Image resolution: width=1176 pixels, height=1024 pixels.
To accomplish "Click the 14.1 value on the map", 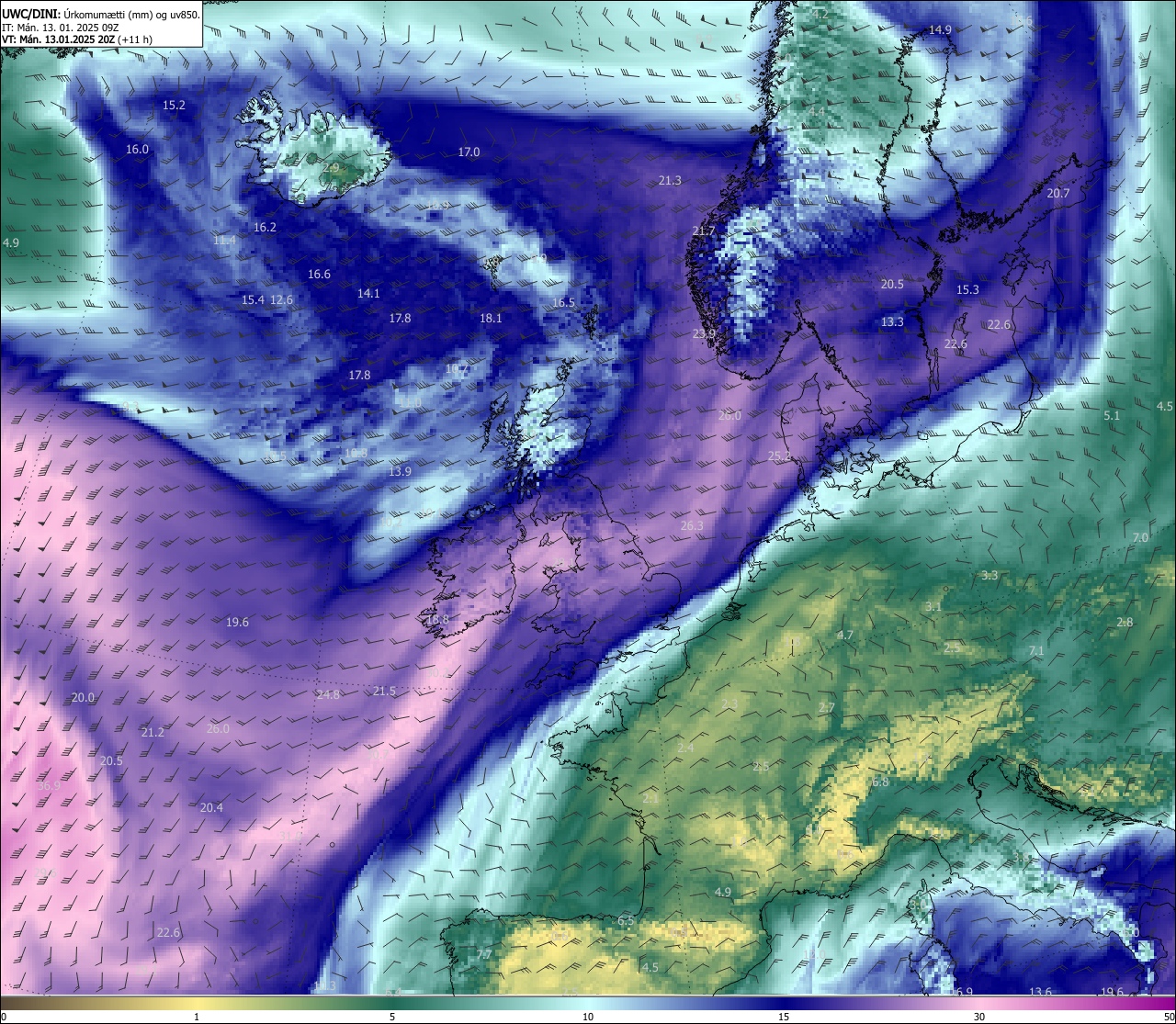I will tap(368, 293).
